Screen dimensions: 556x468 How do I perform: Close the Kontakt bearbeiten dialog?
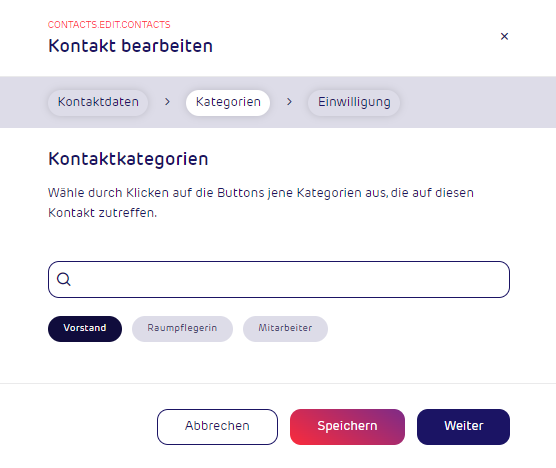(x=504, y=37)
